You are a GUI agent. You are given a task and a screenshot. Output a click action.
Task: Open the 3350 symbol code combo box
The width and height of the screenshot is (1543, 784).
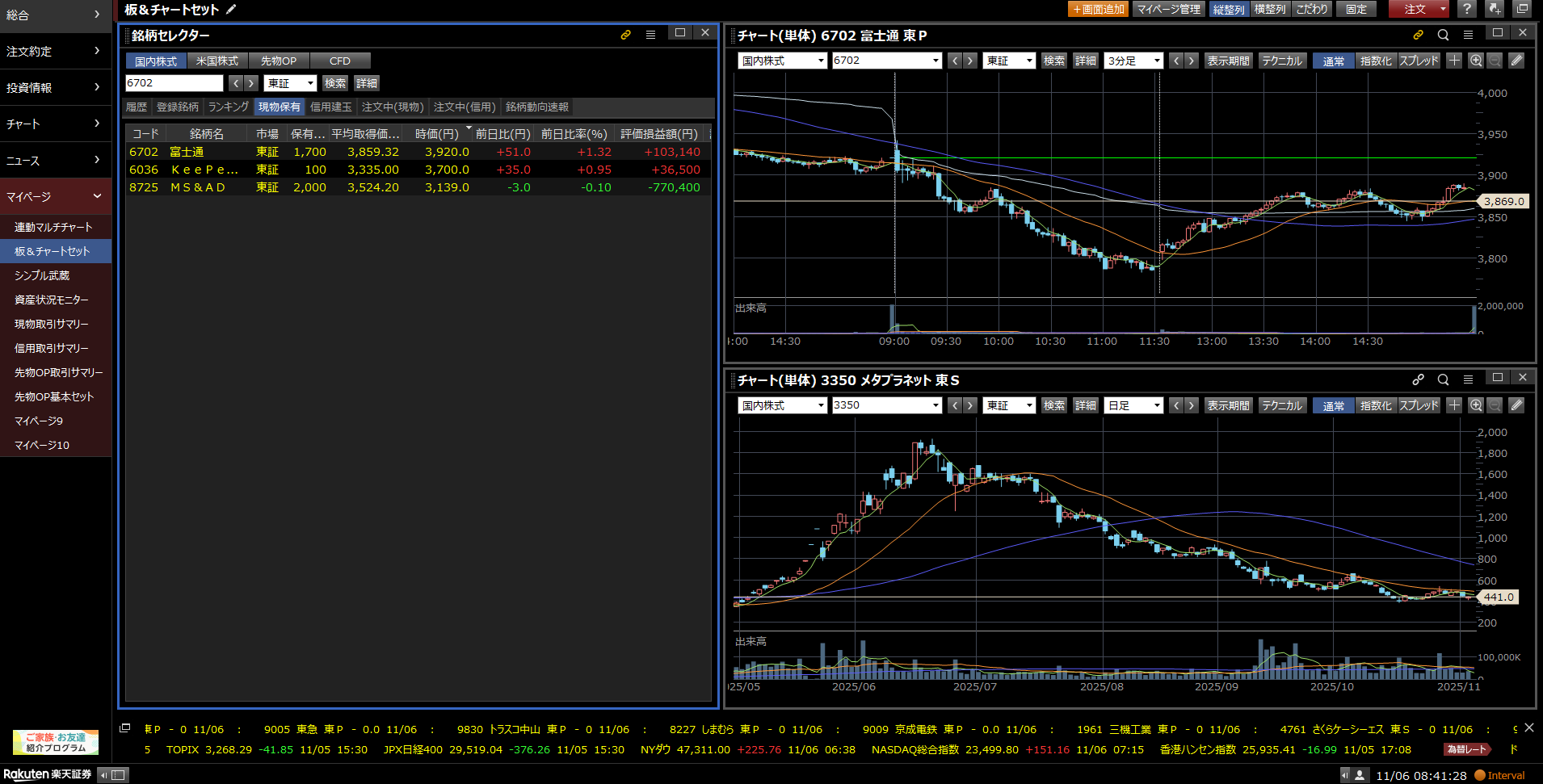pos(887,405)
